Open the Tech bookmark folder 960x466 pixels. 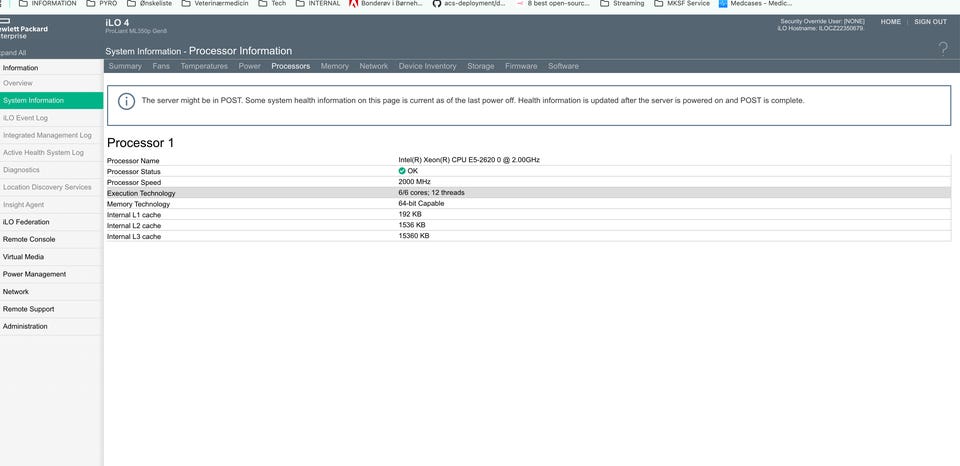[272, 3]
